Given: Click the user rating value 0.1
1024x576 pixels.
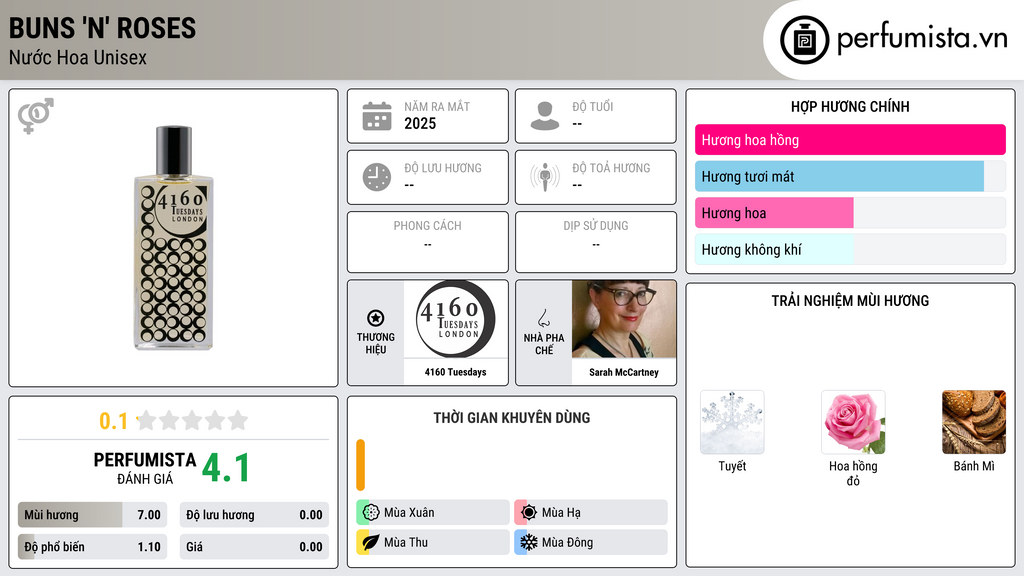Looking at the screenshot, I should click(113, 421).
